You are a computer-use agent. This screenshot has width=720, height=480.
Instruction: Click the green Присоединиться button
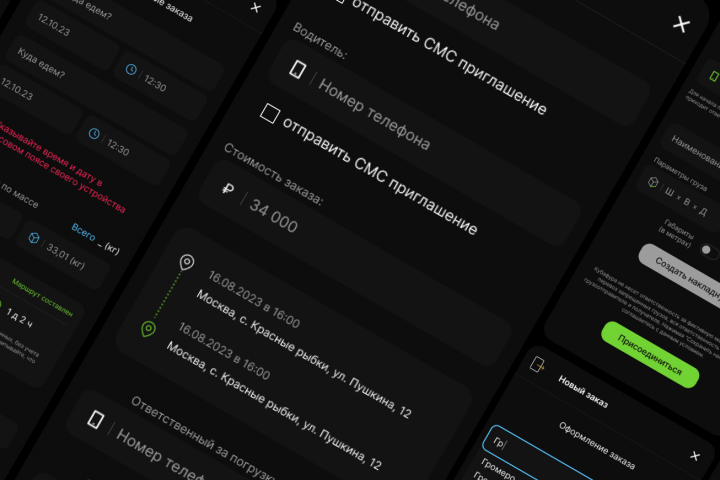pyautogui.click(x=650, y=354)
